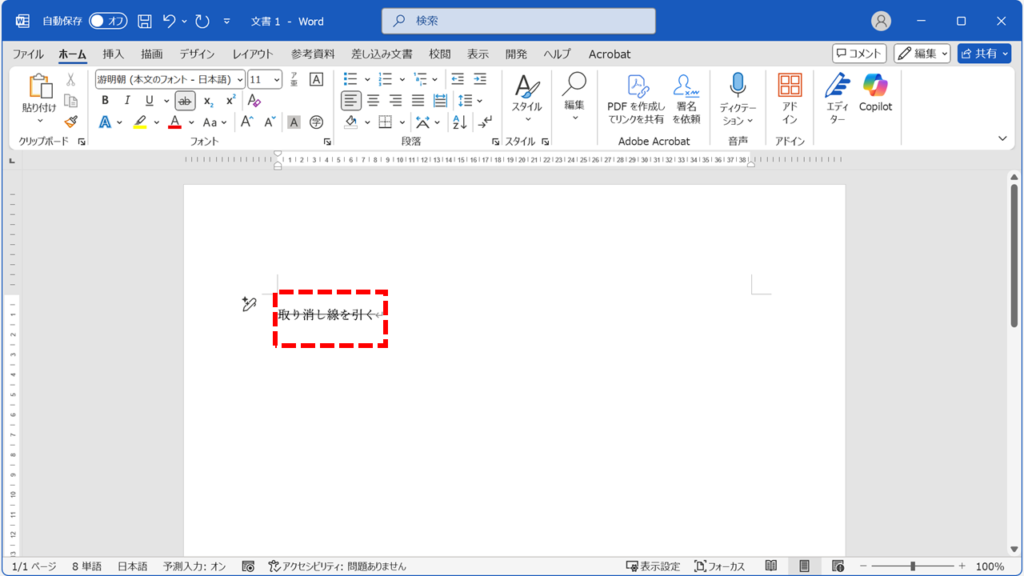Image resolution: width=1024 pixels, height=576 pixels.
Task: Apply superscript formatting
Action: pos(230,101)
